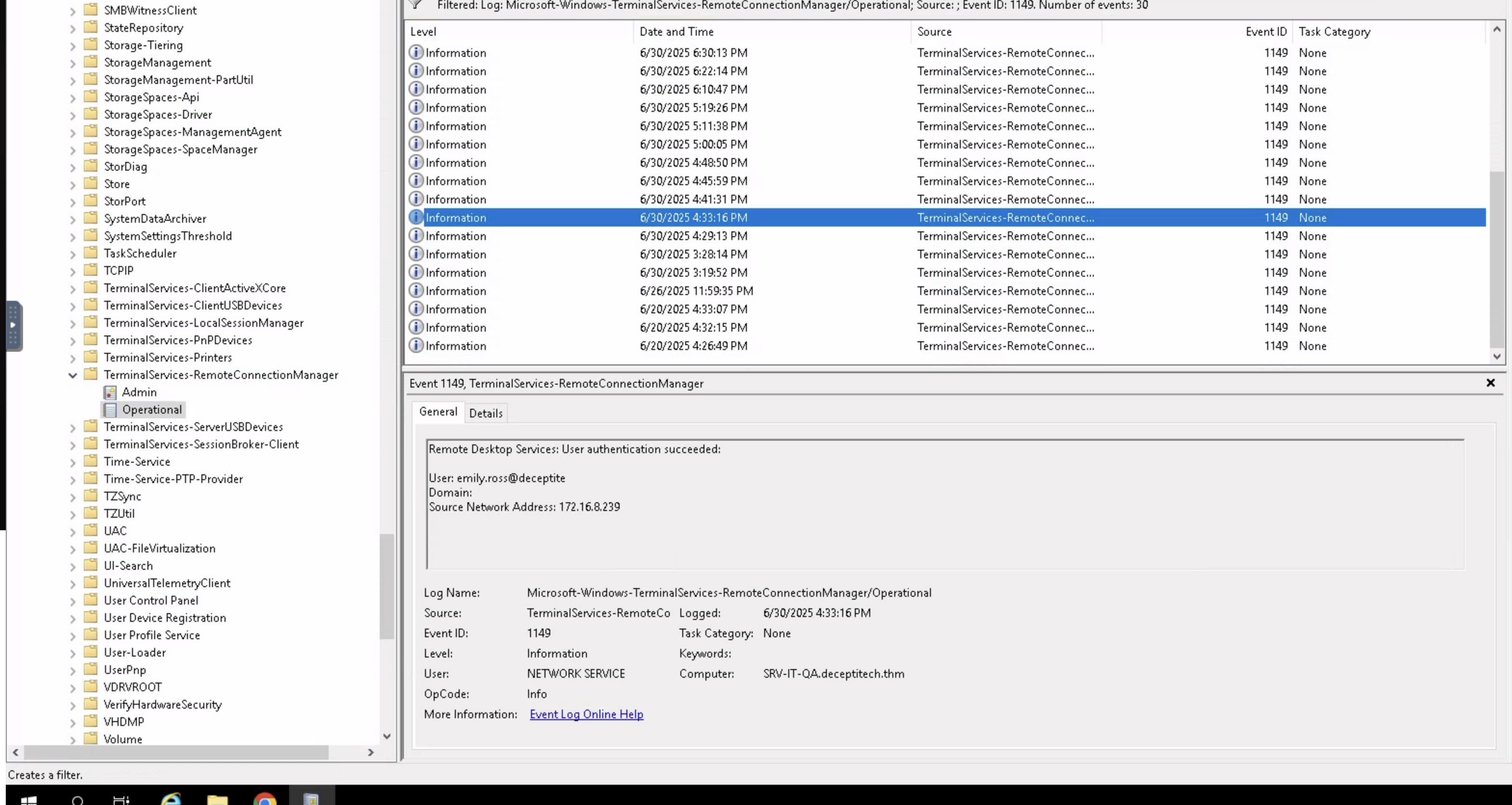Expand the StorageSpaces-Driver node
Viewport: 1512px width, 805px height.
pyautogui.click(x=72, y=115)
